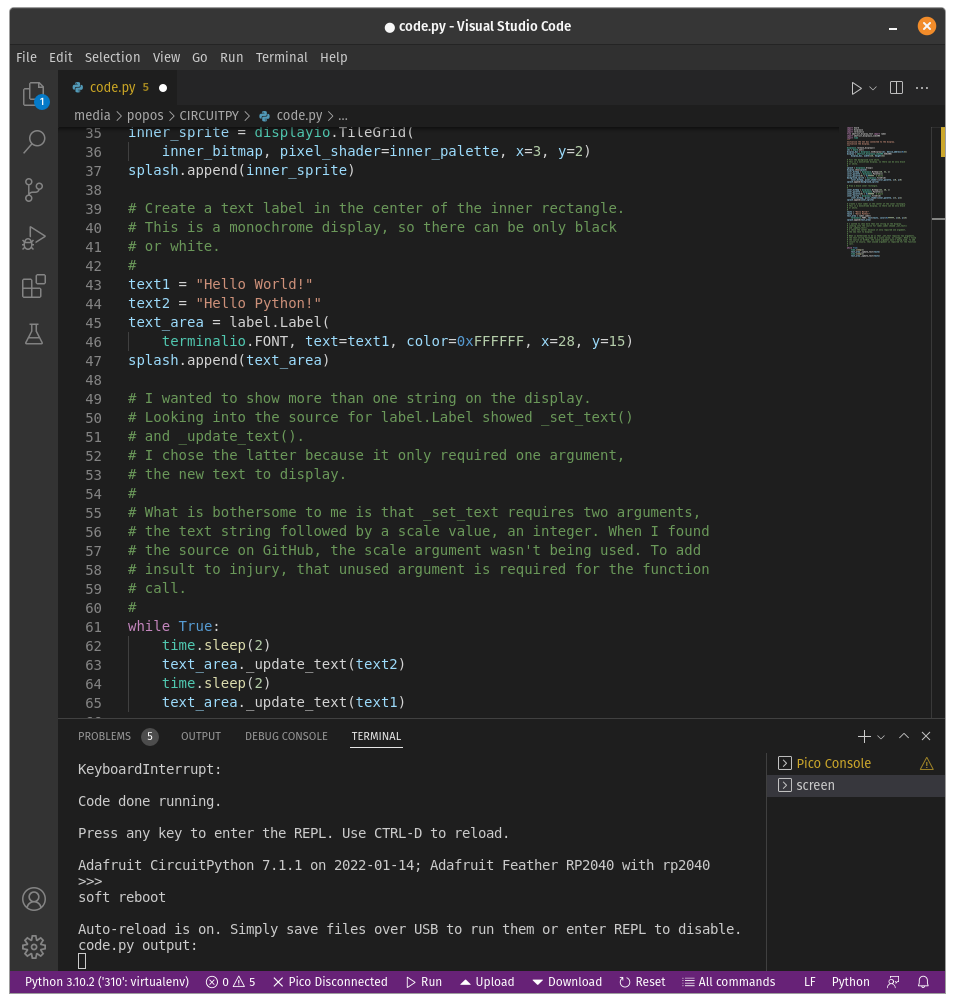
Task: Click the 'Hello Python!' string
Action: pyautogui.click(x=258, y=303)
